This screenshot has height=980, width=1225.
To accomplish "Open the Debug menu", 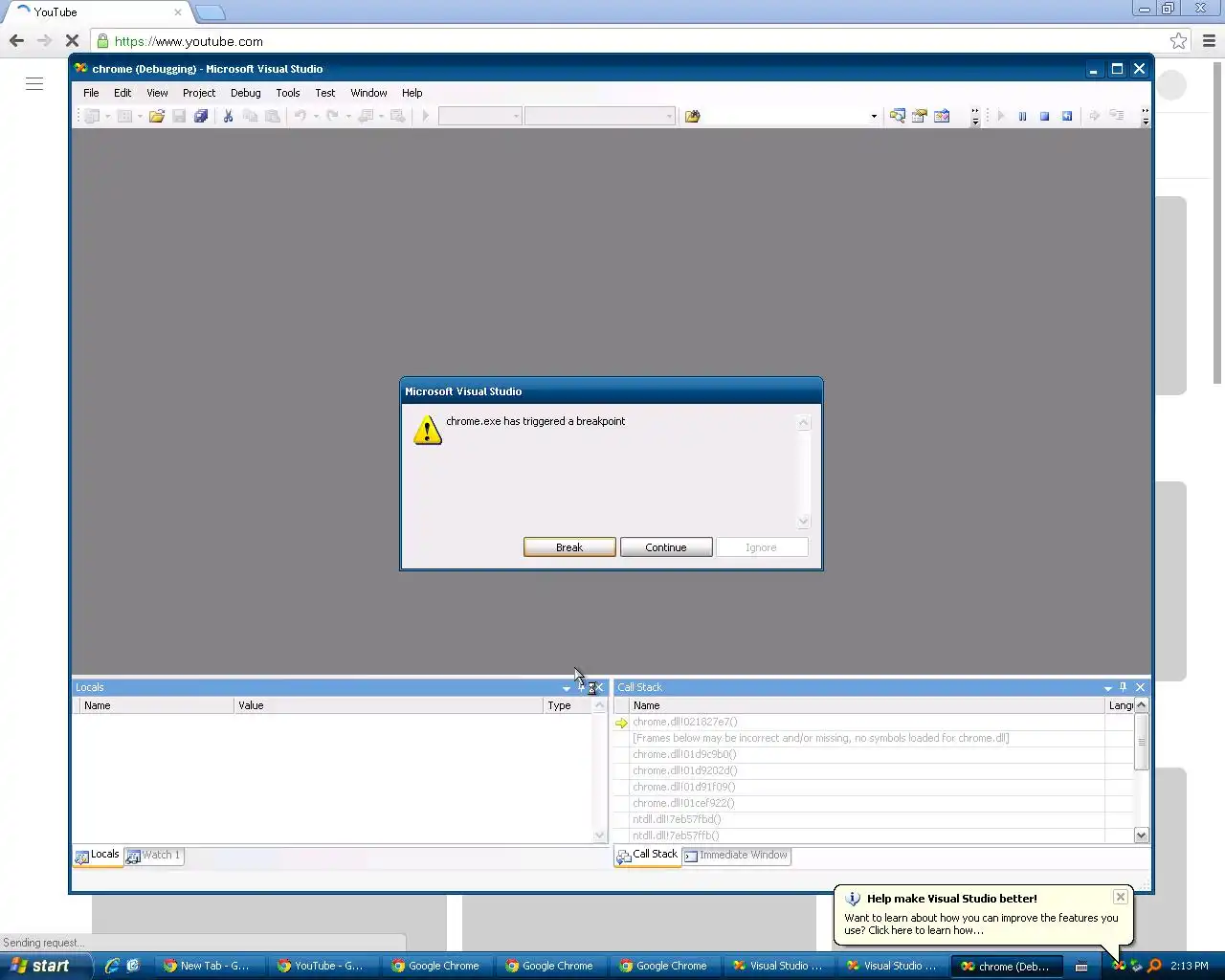I will 246,93.
